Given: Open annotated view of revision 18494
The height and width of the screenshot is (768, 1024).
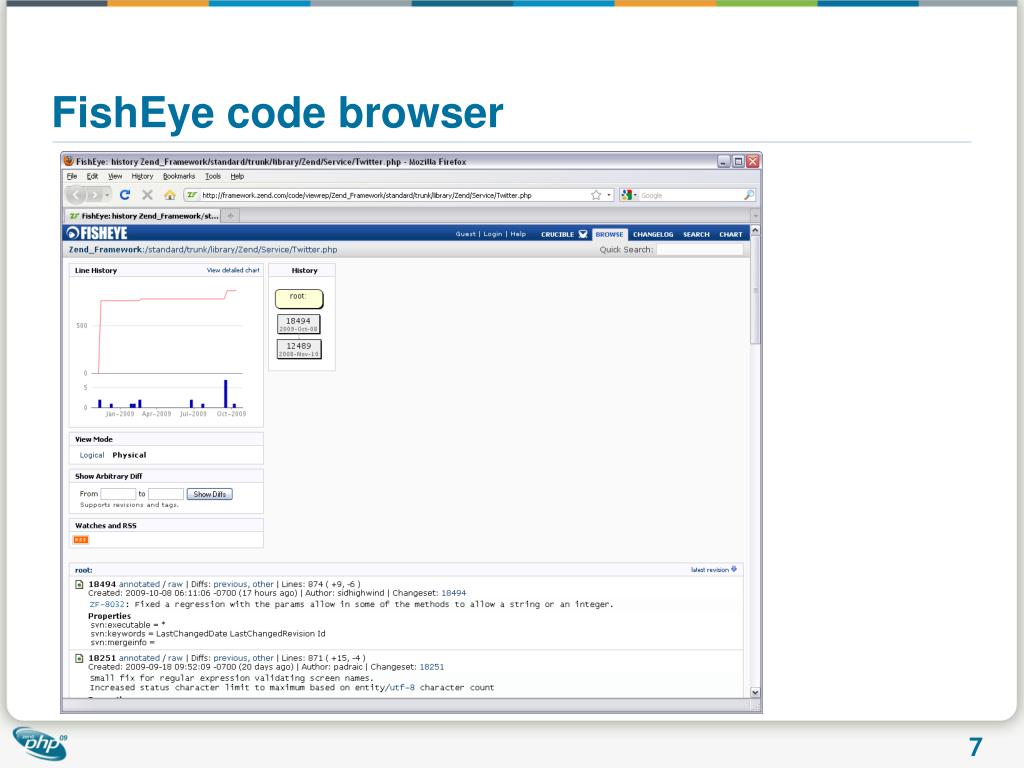Looking at the screenshot, I should pos(139,584).
